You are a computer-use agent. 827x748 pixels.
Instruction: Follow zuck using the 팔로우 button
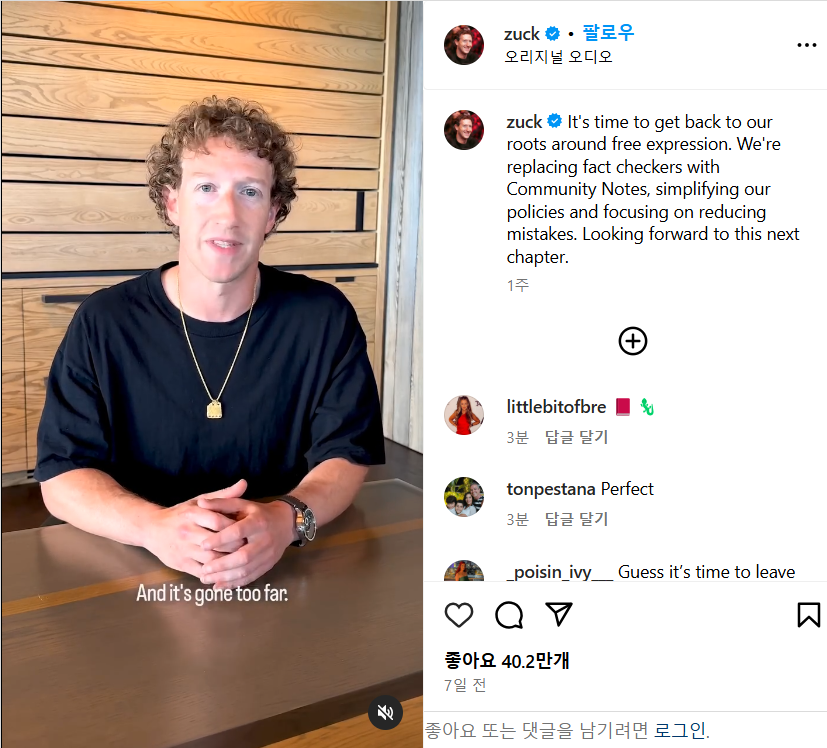point(608,33)
